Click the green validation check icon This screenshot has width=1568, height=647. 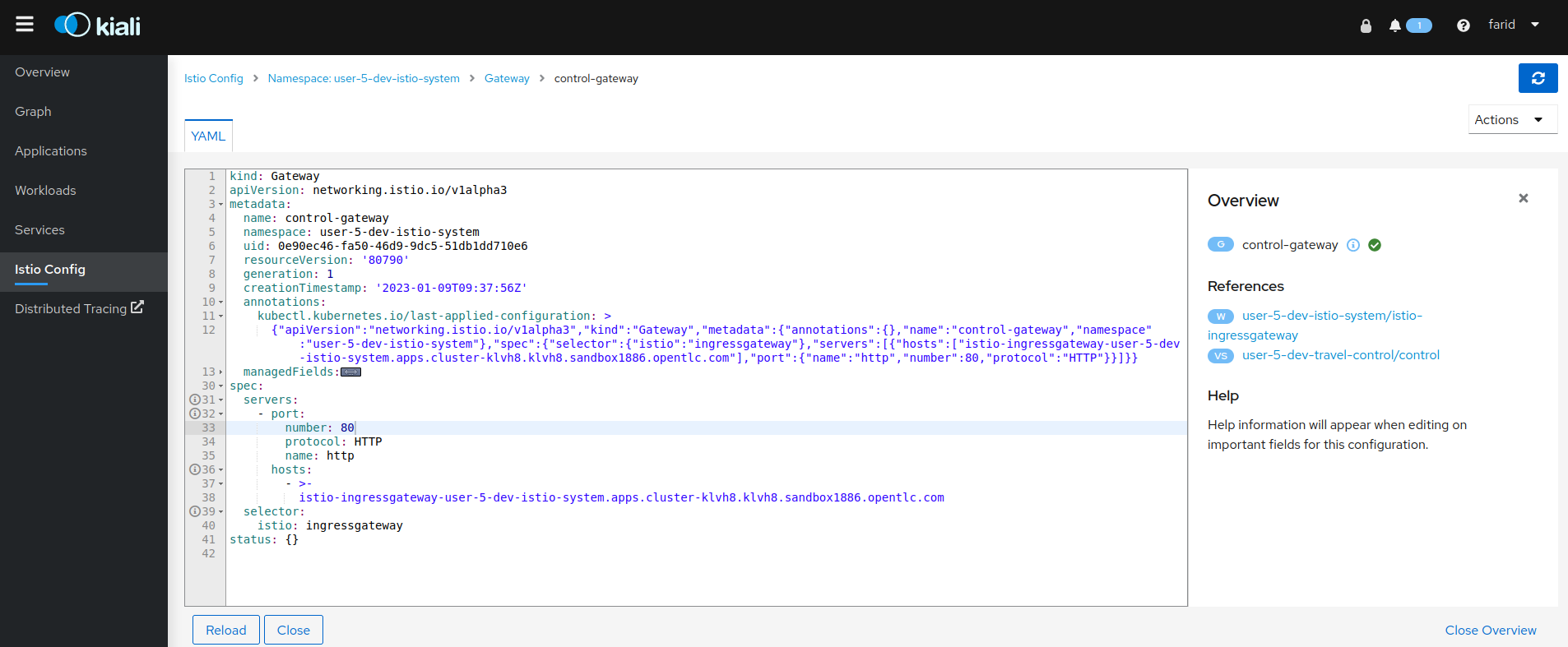tap(1375, 245)
